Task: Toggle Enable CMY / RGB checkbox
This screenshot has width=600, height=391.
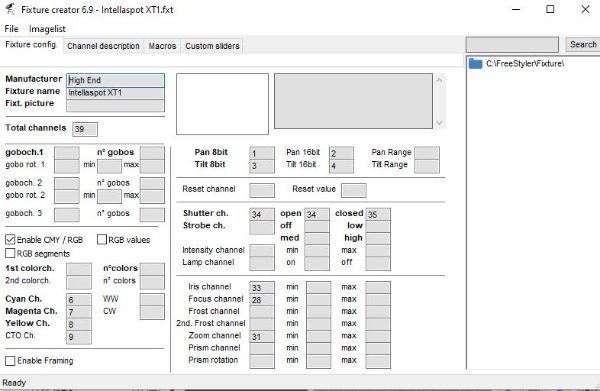Action: coord(10,240)
